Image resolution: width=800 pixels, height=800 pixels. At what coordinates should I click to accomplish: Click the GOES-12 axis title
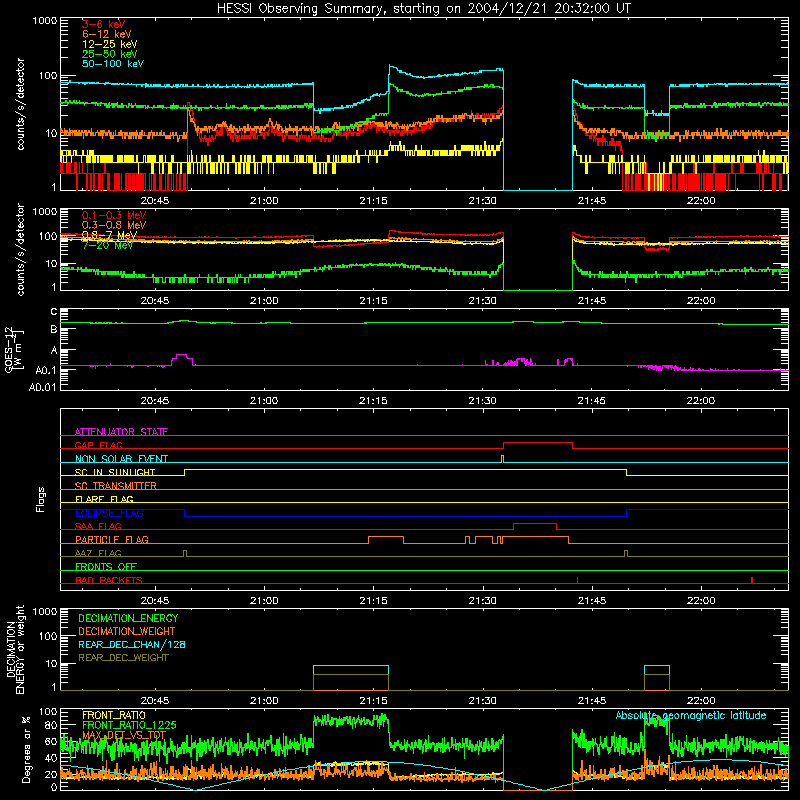point(14,349)
